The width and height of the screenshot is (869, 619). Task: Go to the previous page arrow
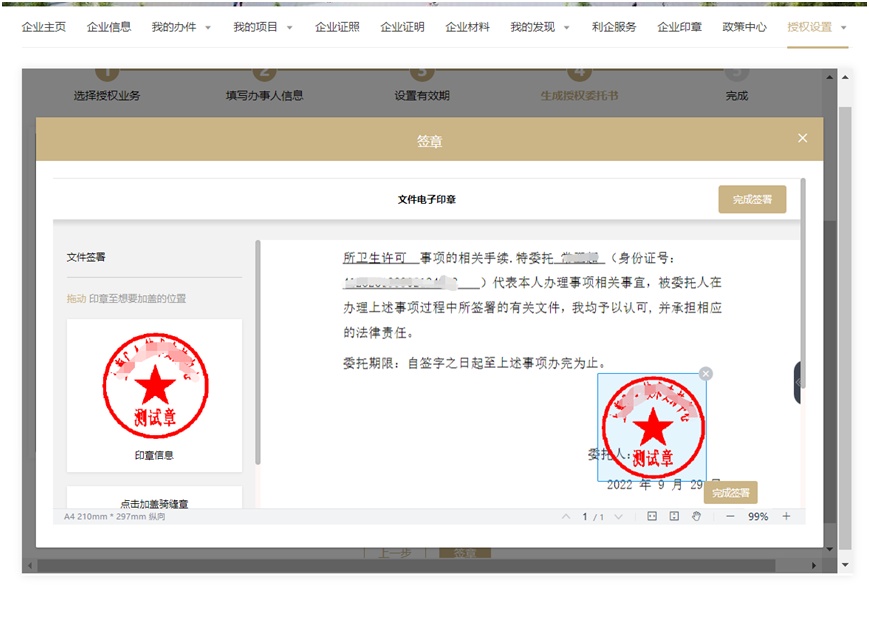566,517
